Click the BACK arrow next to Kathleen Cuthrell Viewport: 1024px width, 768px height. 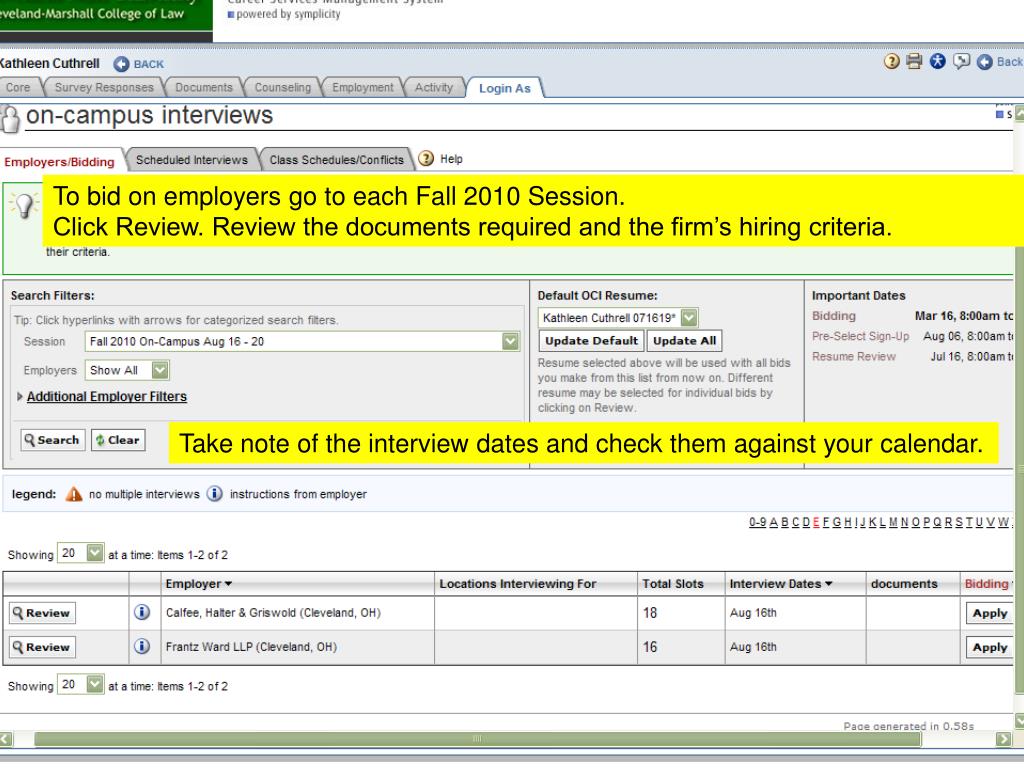pos(121,64)
